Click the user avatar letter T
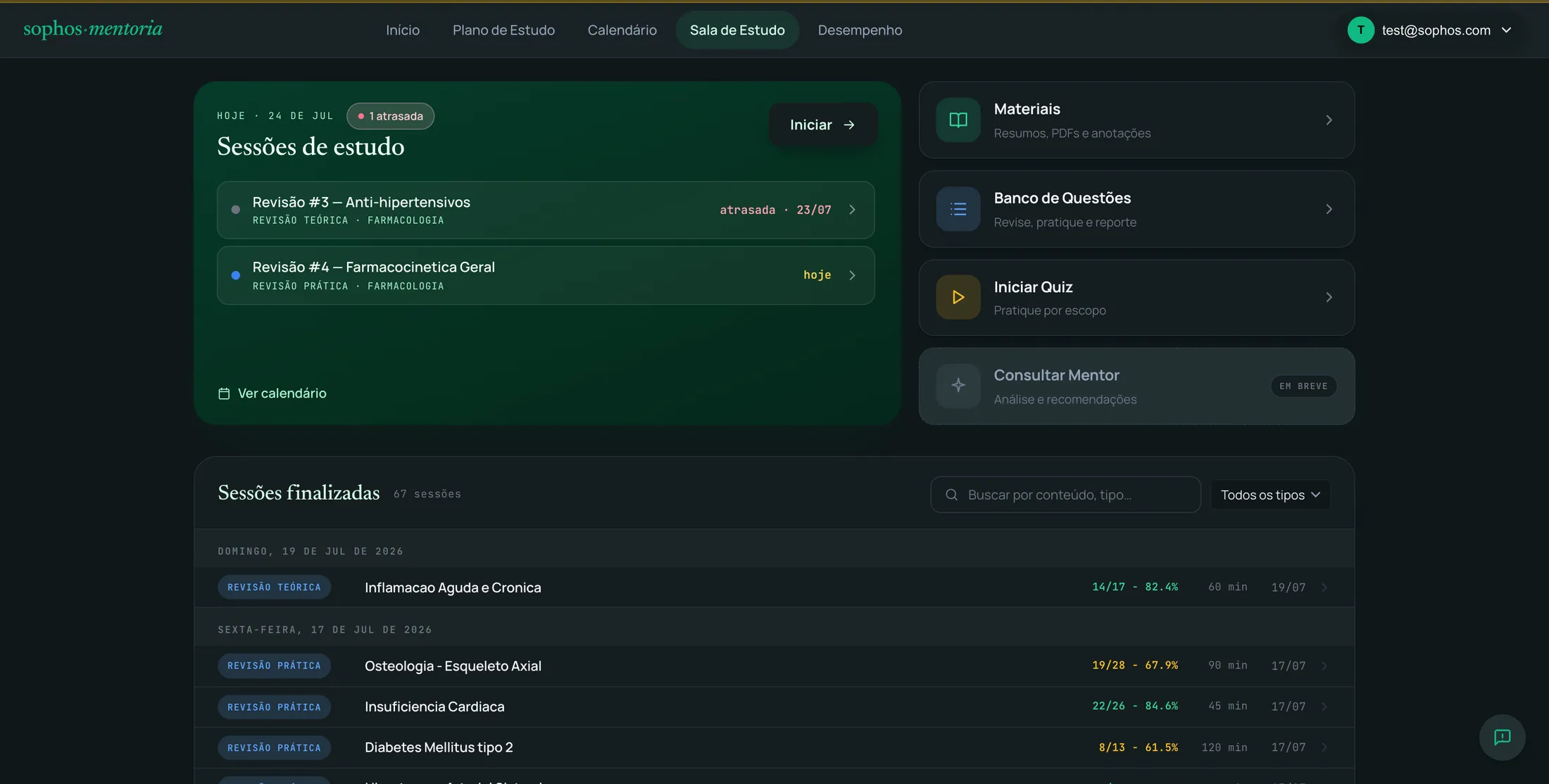The image size is (1549, 784). click(1360, 30)
